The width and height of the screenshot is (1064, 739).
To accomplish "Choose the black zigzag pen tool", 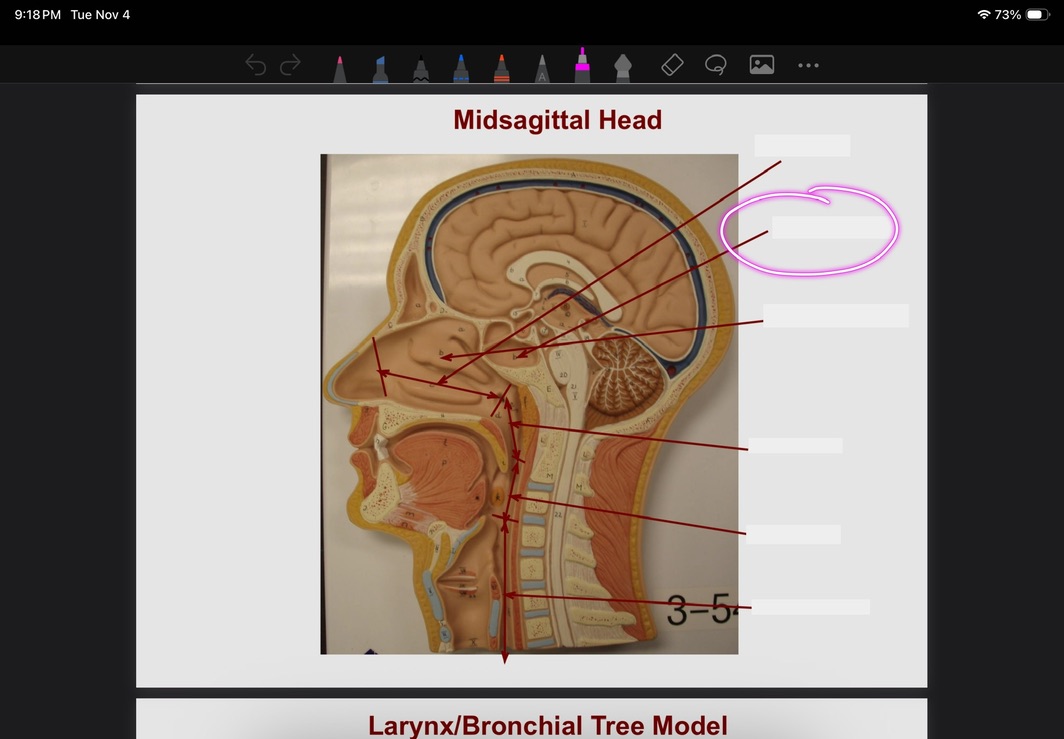I will [421, 68].
